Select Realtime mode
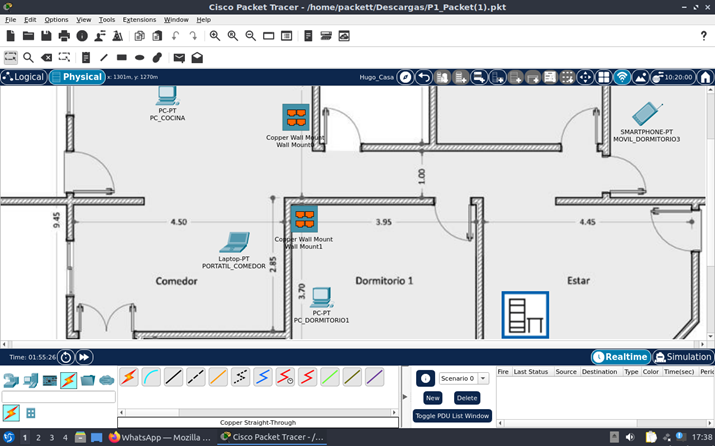Screen dimensions: 715x446 (620, 357)
